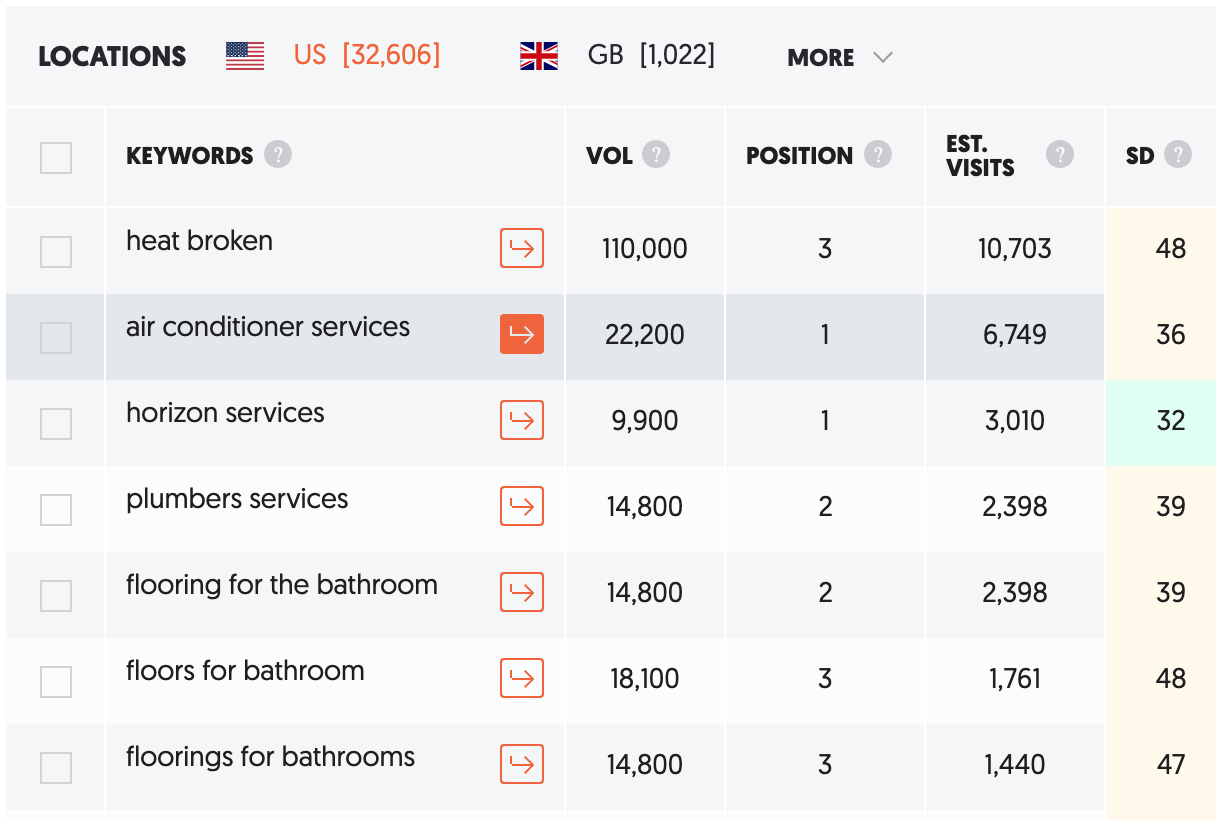Switch to GB location tab
The image size is (1232, 834).
[x=617, y=55]
